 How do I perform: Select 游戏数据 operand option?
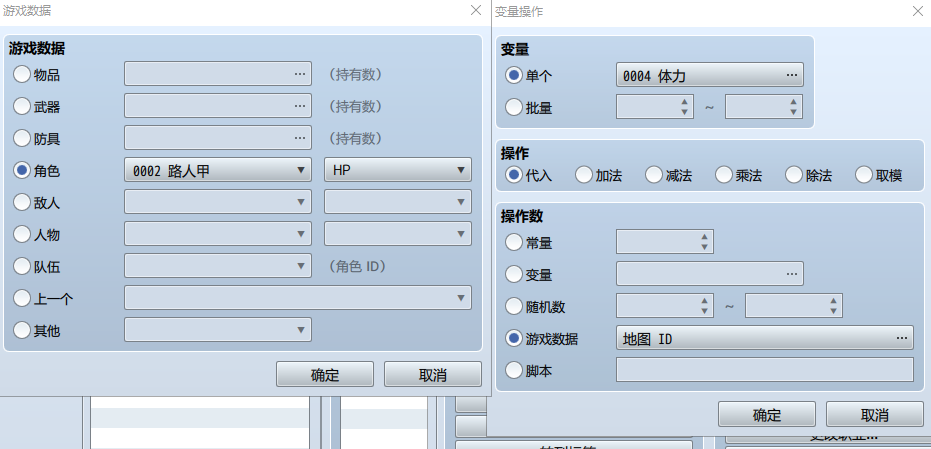514,339
